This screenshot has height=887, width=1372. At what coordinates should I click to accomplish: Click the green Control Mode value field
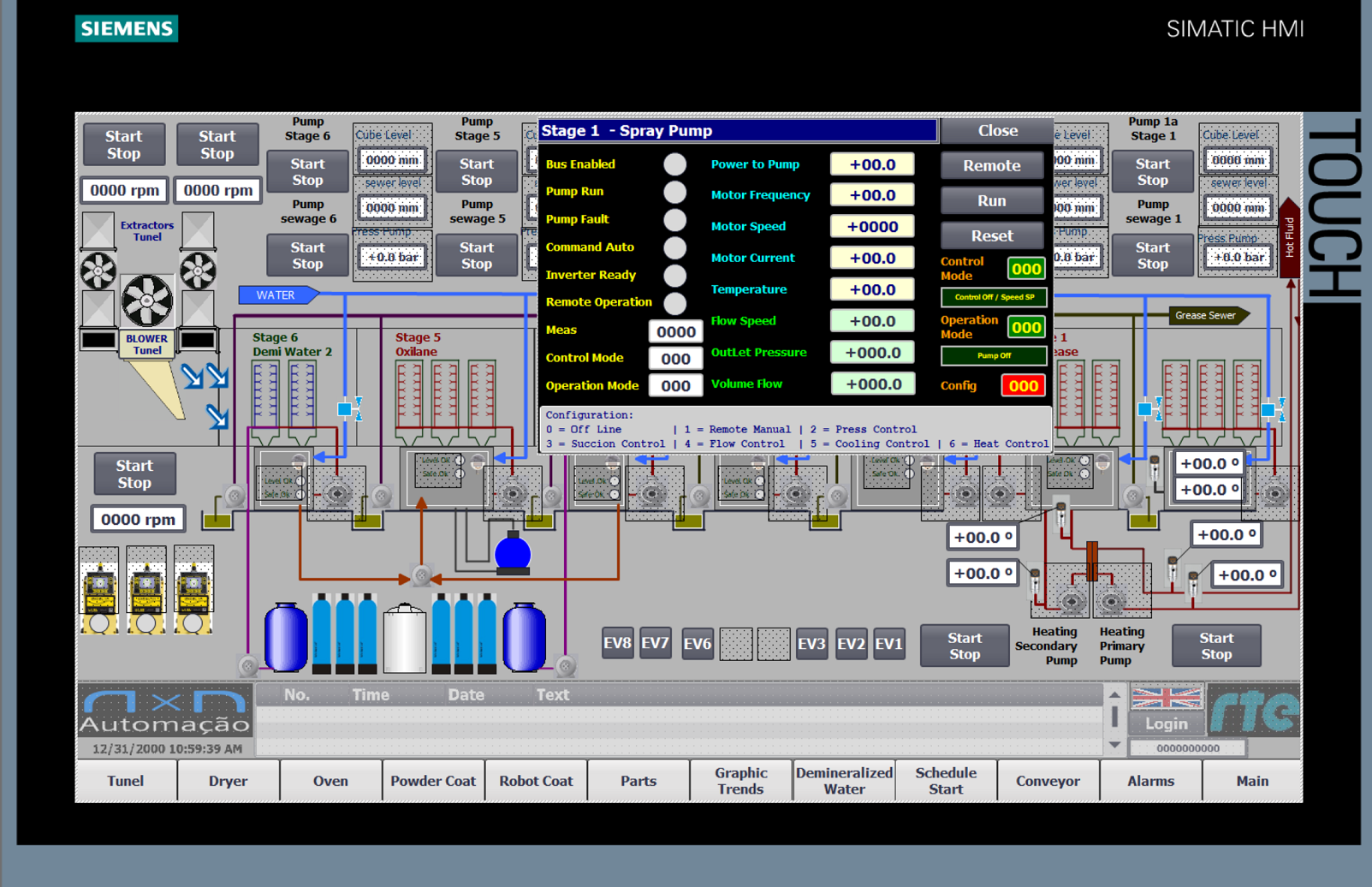[1026, 269]
